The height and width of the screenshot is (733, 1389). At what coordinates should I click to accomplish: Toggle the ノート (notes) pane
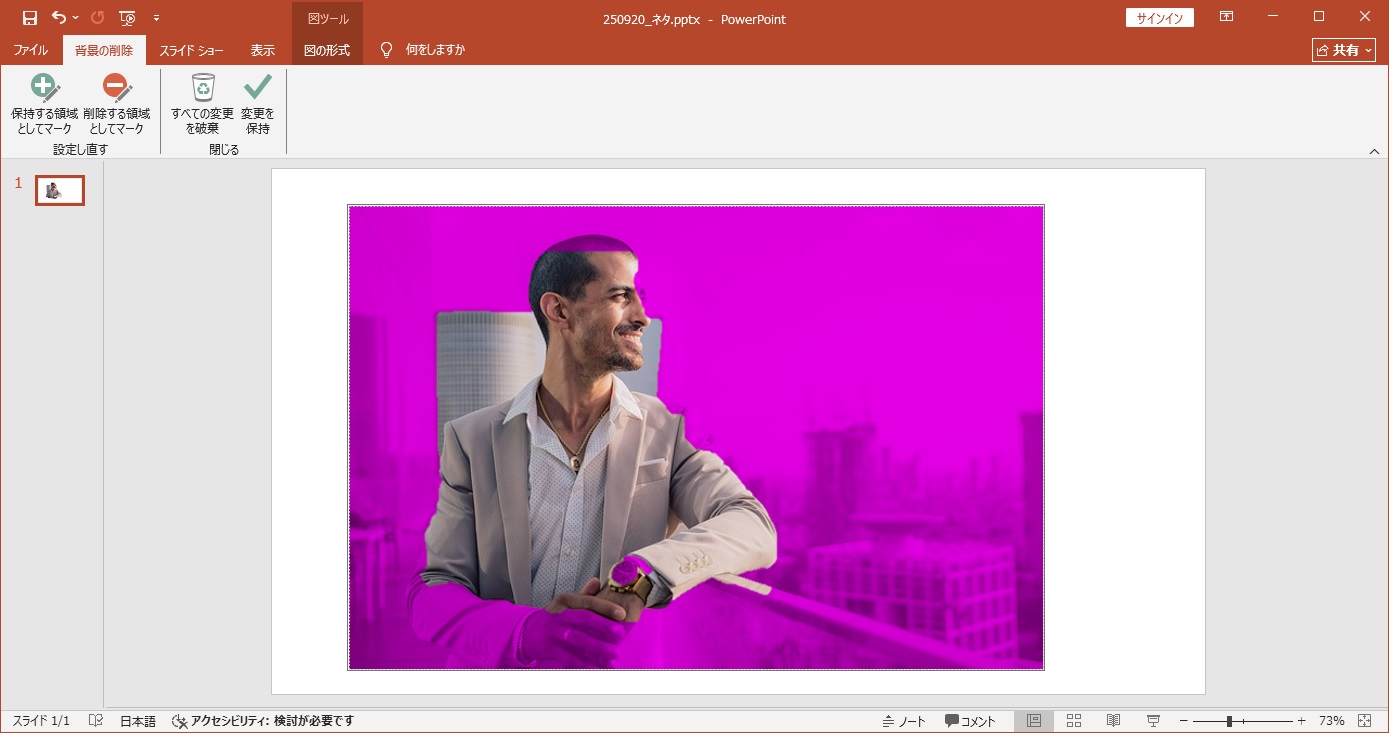(904, 721)
